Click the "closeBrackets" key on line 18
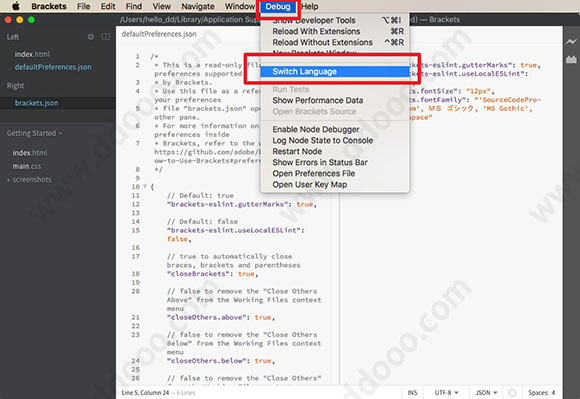This screenshot has height=399, width=580. coord(198,274)
